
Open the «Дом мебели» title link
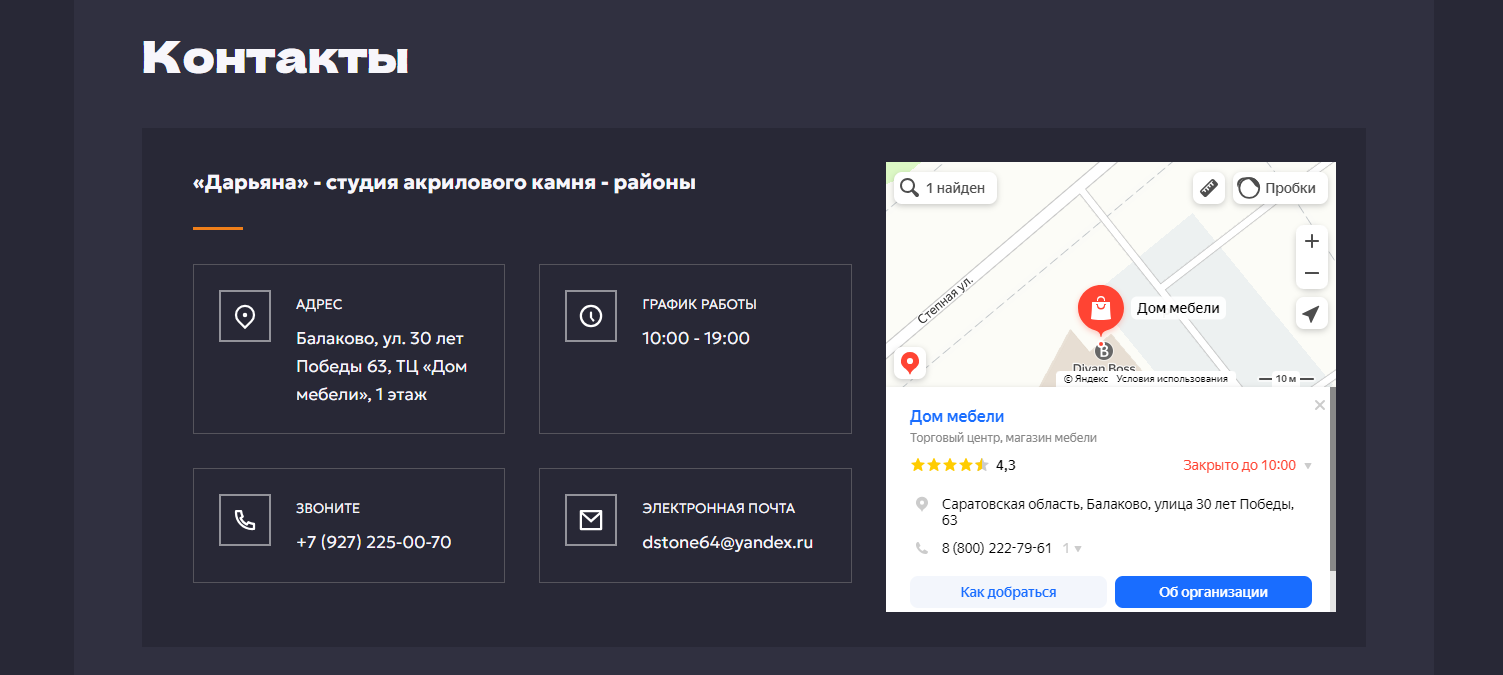[x=957, y=416]
